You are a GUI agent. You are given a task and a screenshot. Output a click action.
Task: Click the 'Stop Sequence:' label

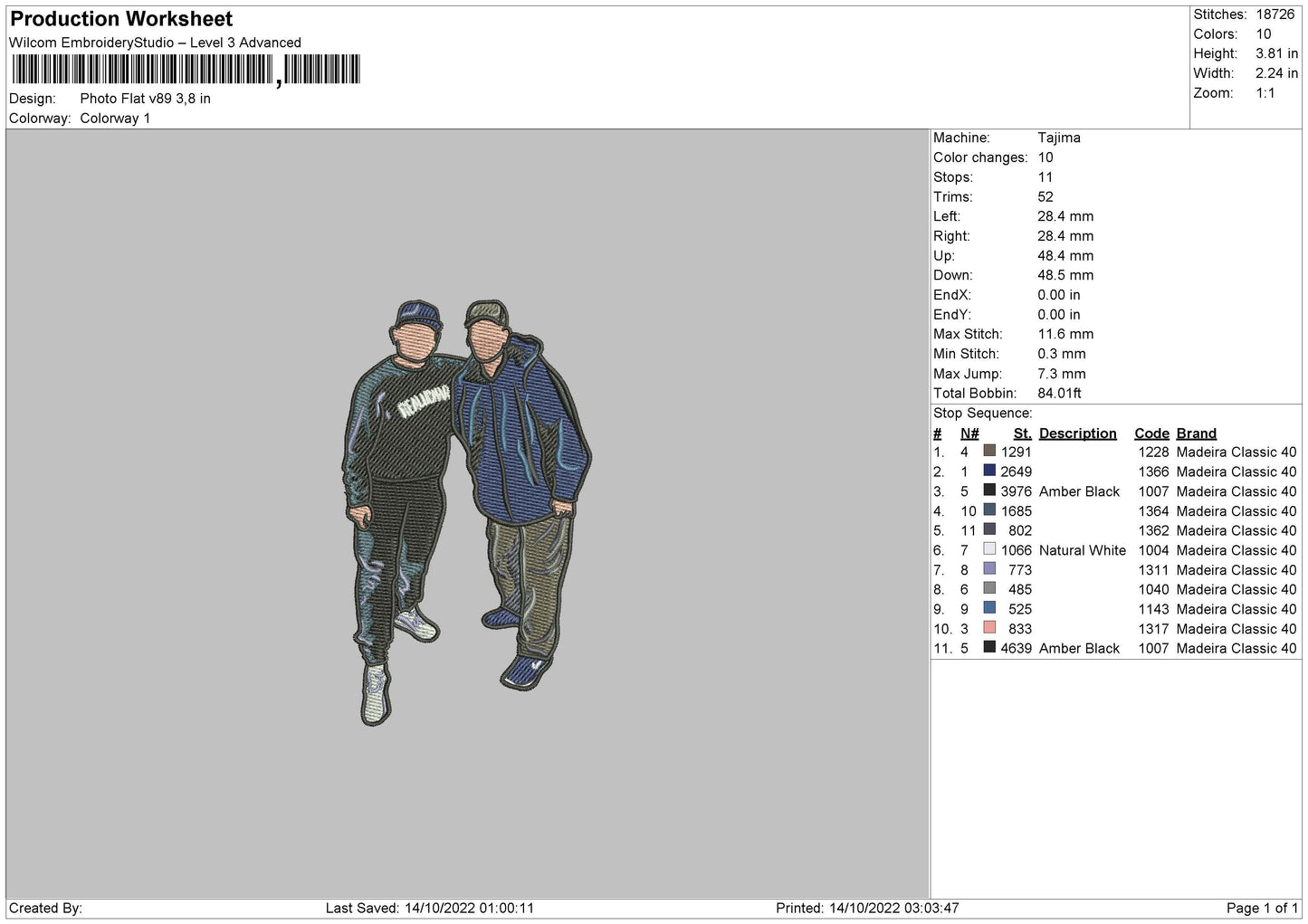pos(982,414)
